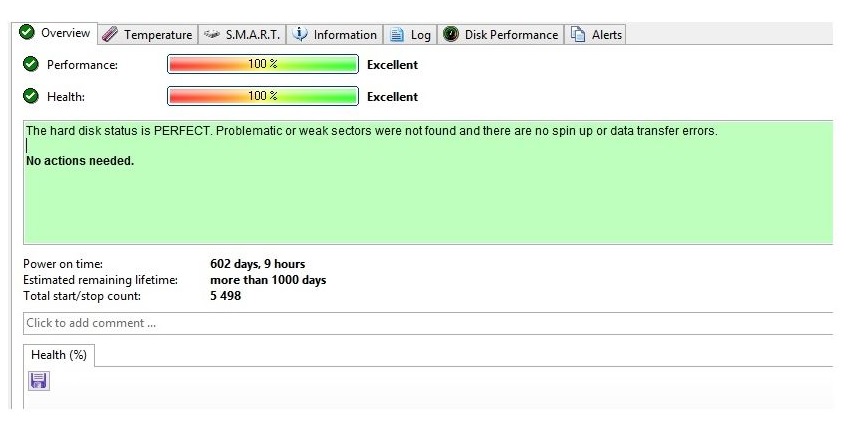
Task: Click the green check icon beside Health
Action: 31,97
